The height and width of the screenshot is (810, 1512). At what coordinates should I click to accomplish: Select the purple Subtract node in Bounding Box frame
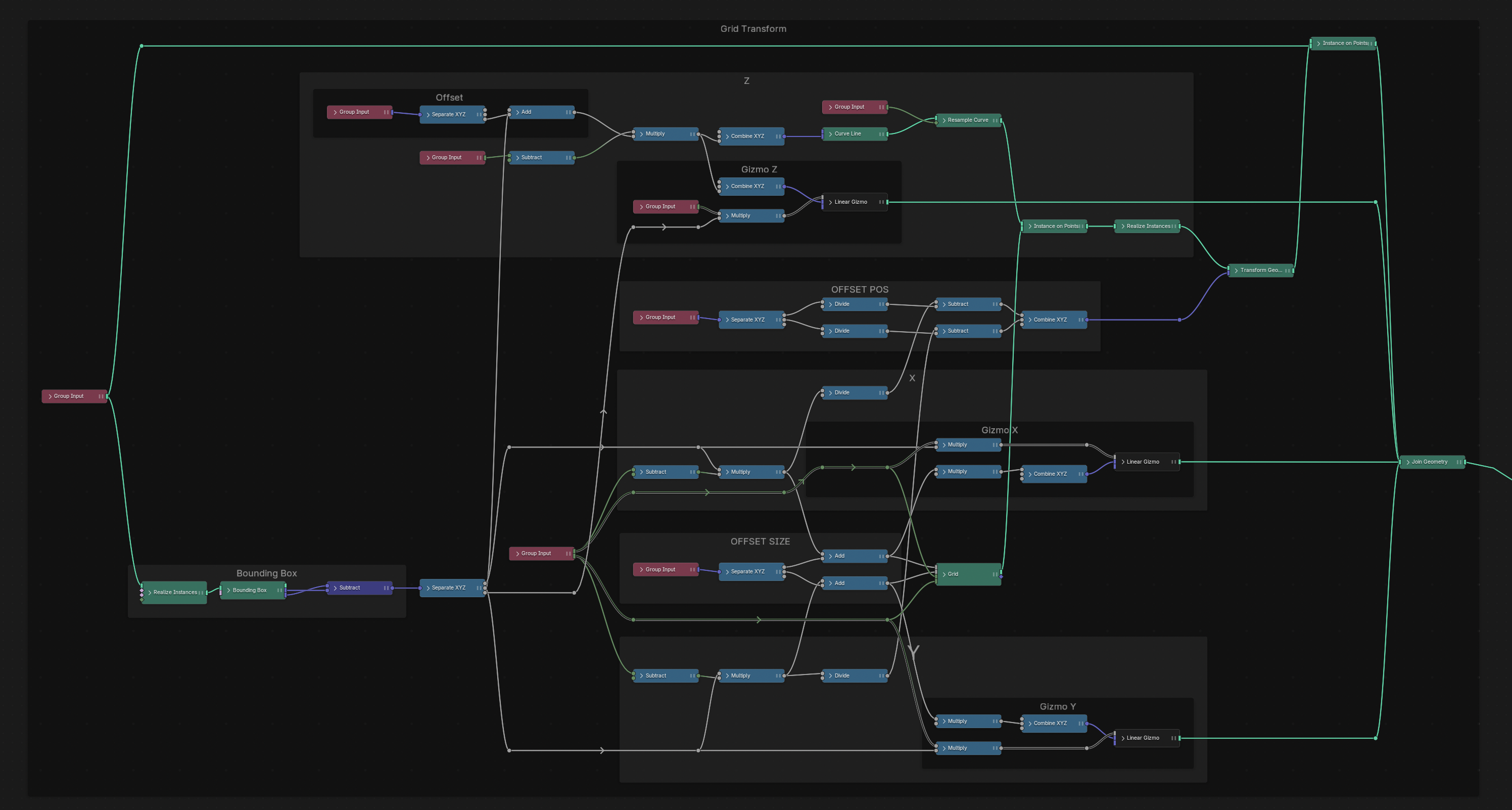[x=359, y=588]
